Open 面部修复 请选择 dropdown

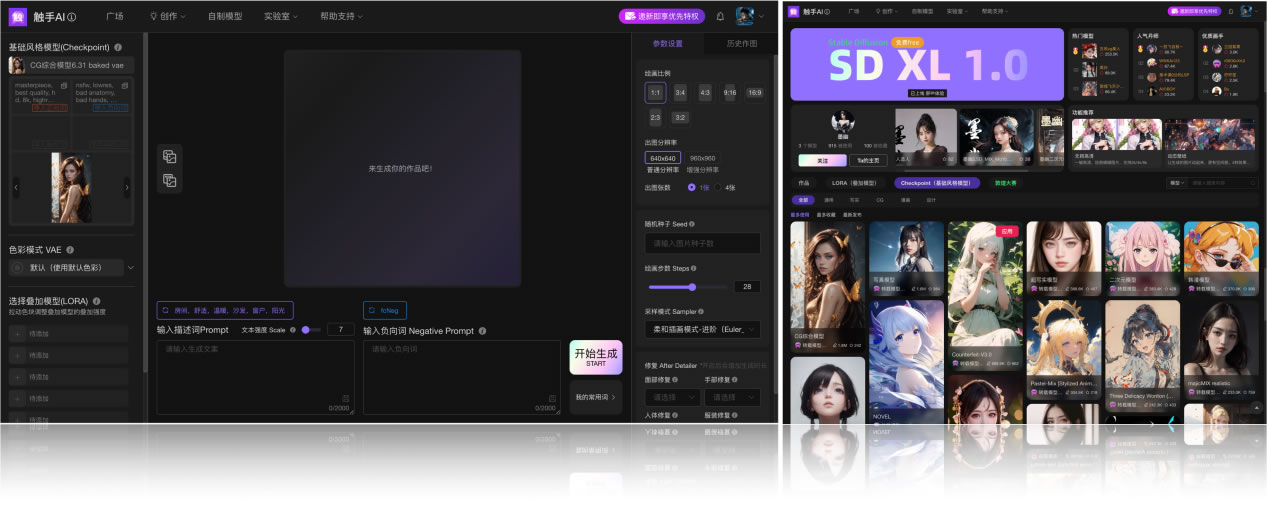(672, 397)
